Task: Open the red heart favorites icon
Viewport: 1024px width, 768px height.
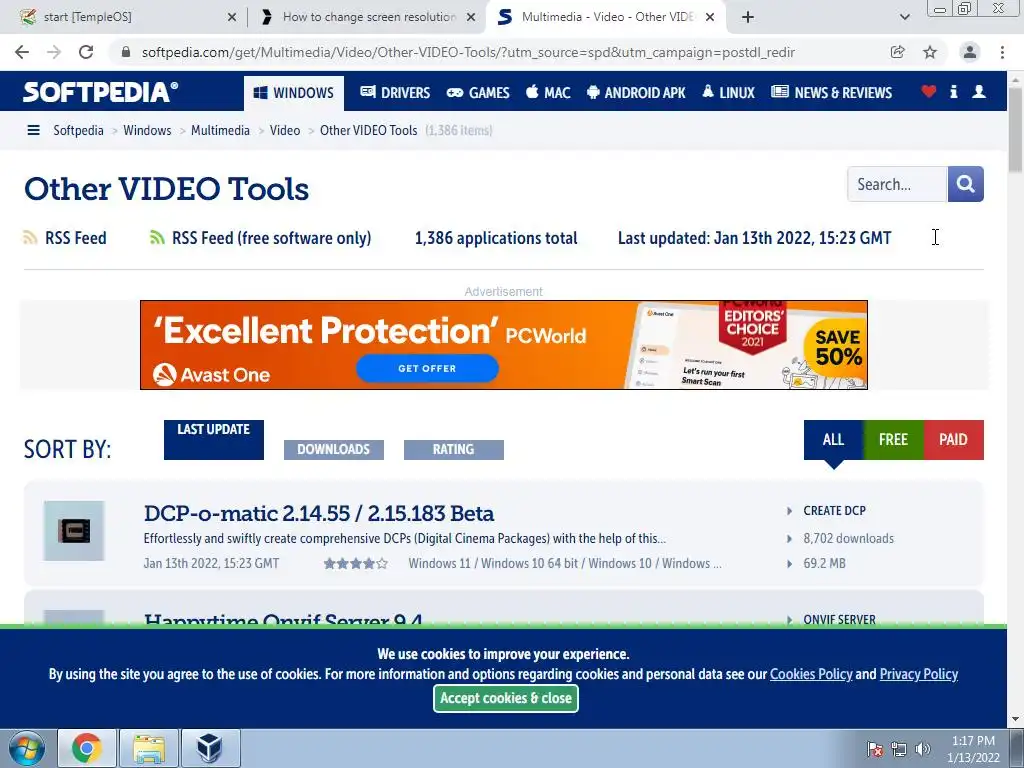Action: 928,91
